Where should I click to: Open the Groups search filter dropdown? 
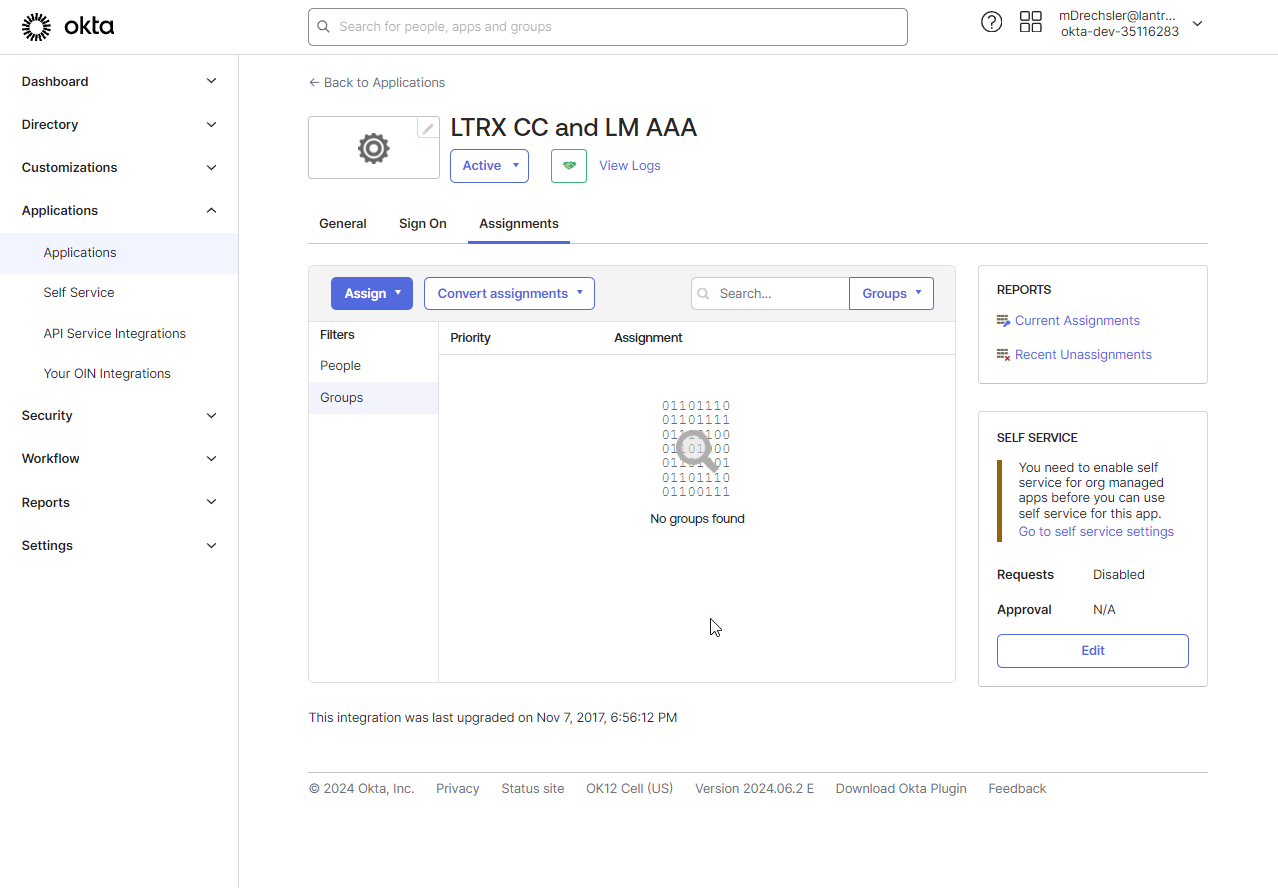pyautogui.click(x=891, y=294)
